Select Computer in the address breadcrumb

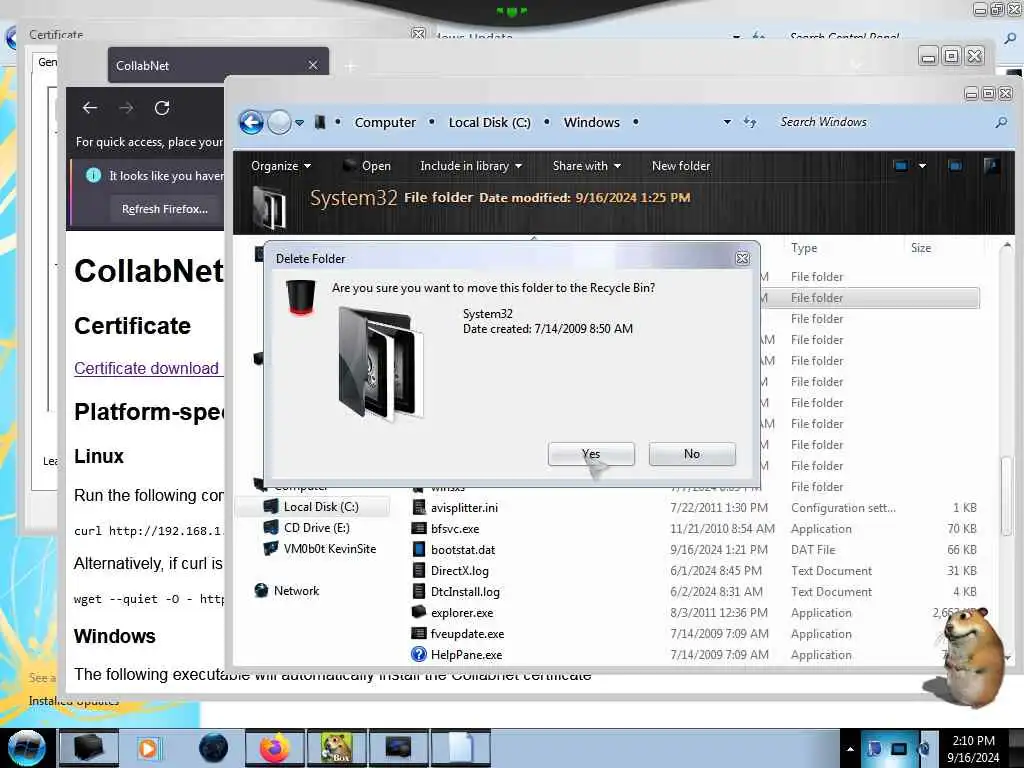[x=385, y=122]
